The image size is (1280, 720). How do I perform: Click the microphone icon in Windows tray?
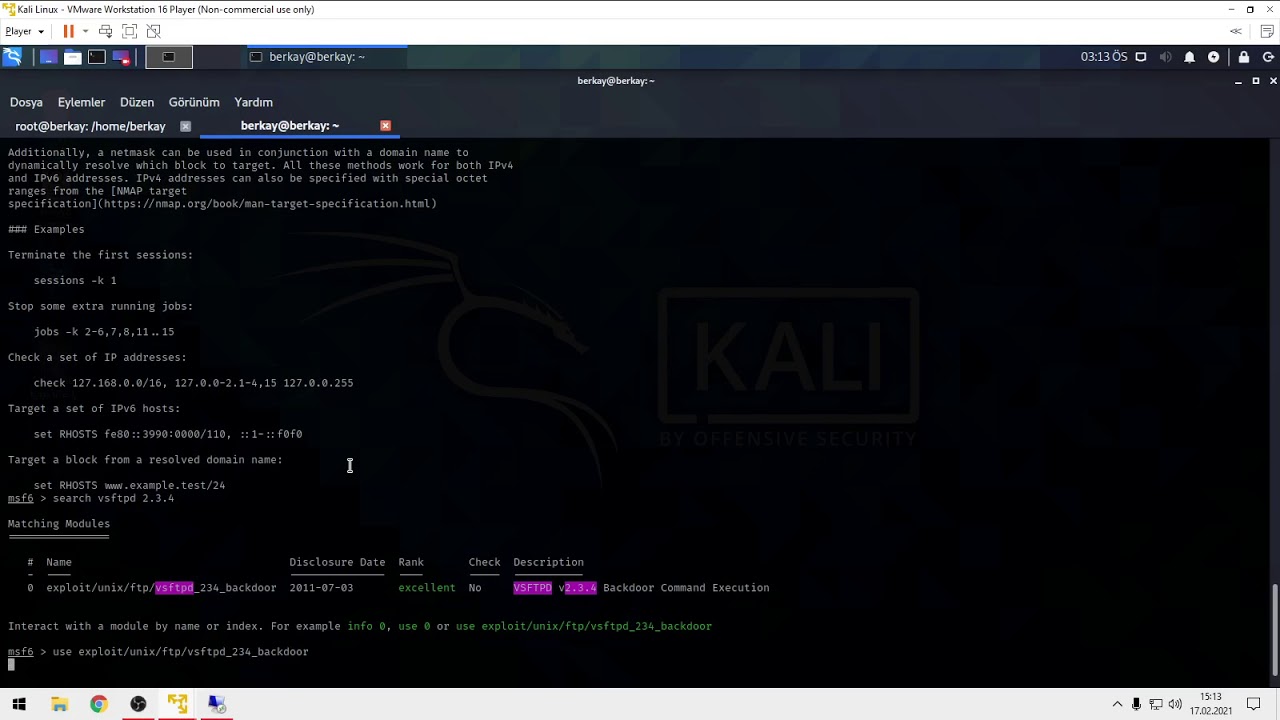(x=1137, y=704)
